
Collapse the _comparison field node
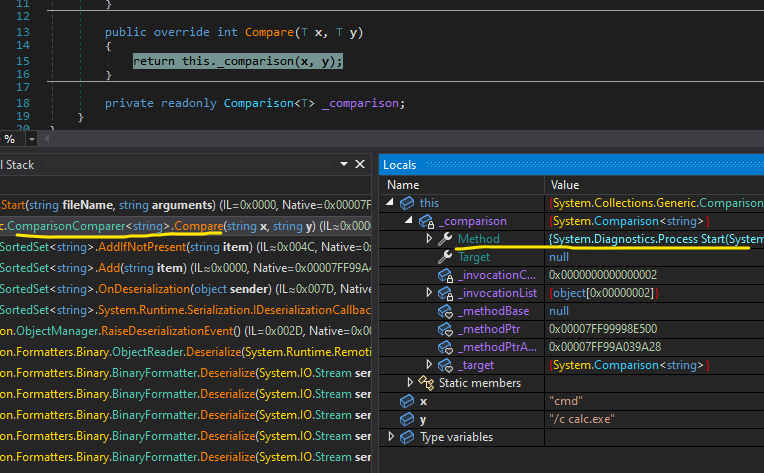(x=410, y=221)
